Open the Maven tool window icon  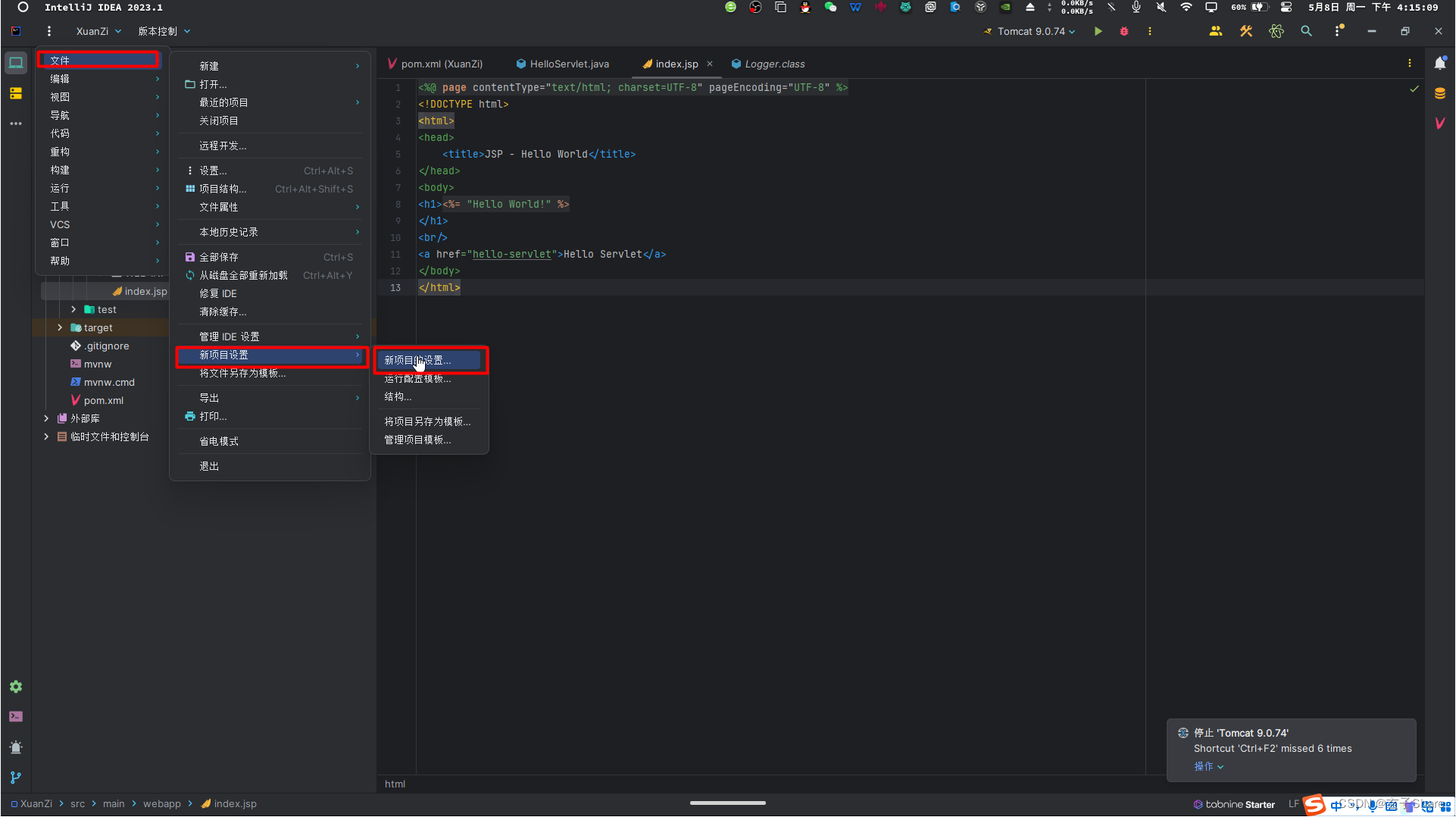(x=1440, y=123)
